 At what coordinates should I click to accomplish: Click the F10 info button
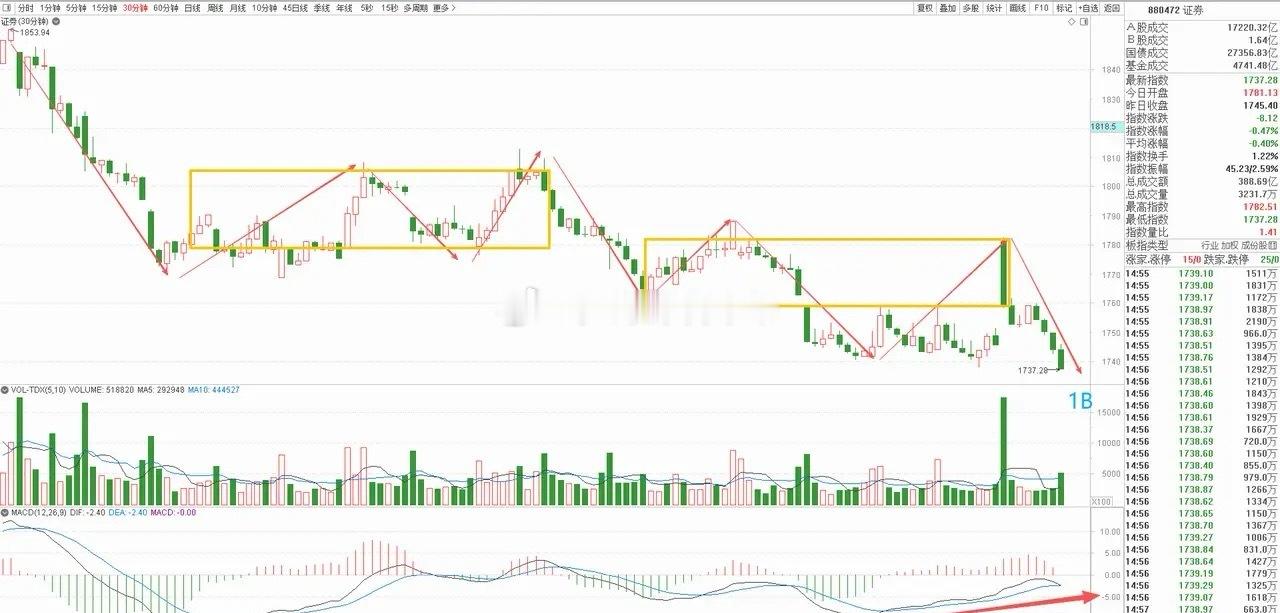click(1041, 7)
